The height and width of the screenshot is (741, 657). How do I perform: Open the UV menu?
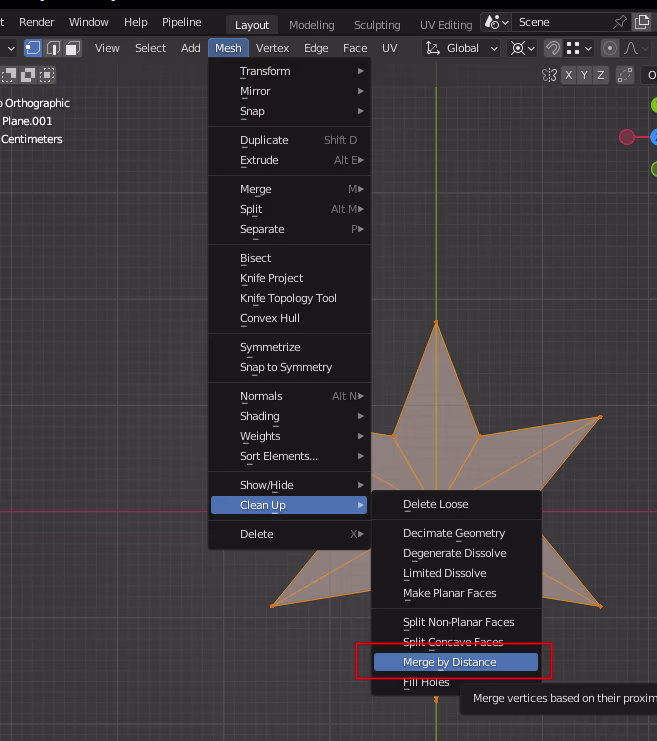(x=389, y=48)
